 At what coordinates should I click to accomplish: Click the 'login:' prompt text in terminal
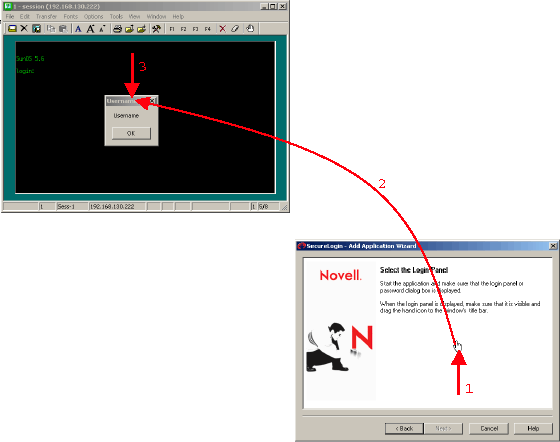click(x=25, y=71)
